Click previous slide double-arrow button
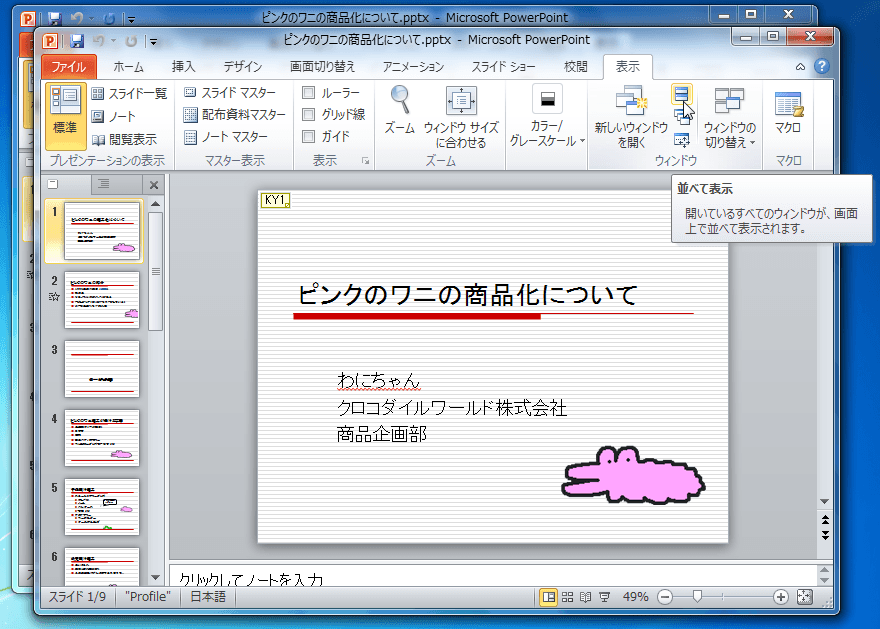Screen dimensions: 880x629 tap(825, 520)
